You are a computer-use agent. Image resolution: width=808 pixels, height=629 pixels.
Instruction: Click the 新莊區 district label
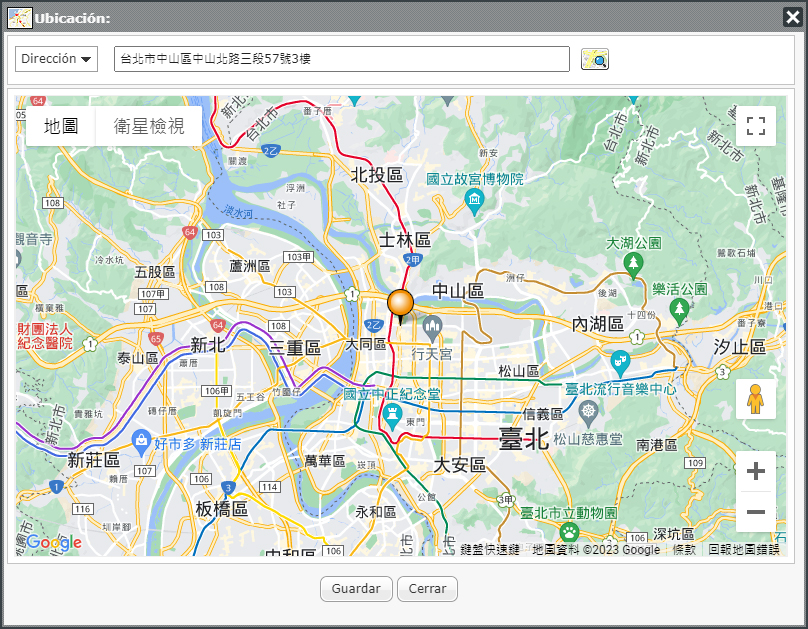click(94, 460)
